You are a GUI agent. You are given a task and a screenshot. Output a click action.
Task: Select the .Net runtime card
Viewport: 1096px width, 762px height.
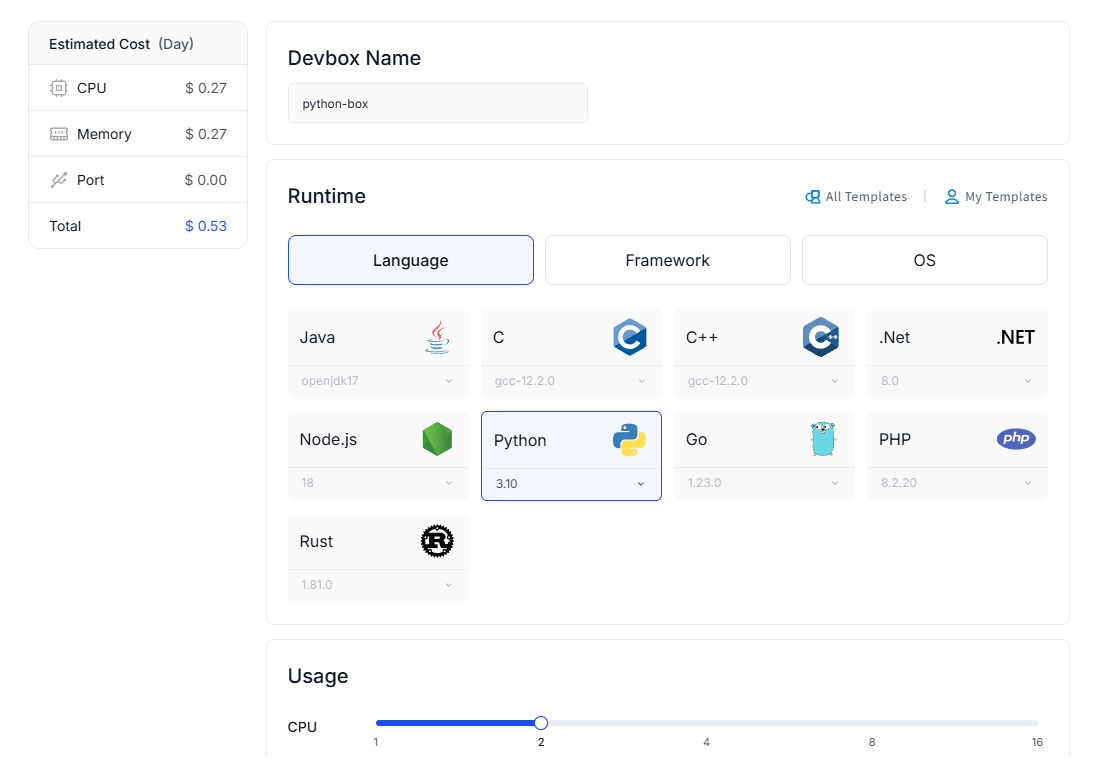(x=957, y=338)
